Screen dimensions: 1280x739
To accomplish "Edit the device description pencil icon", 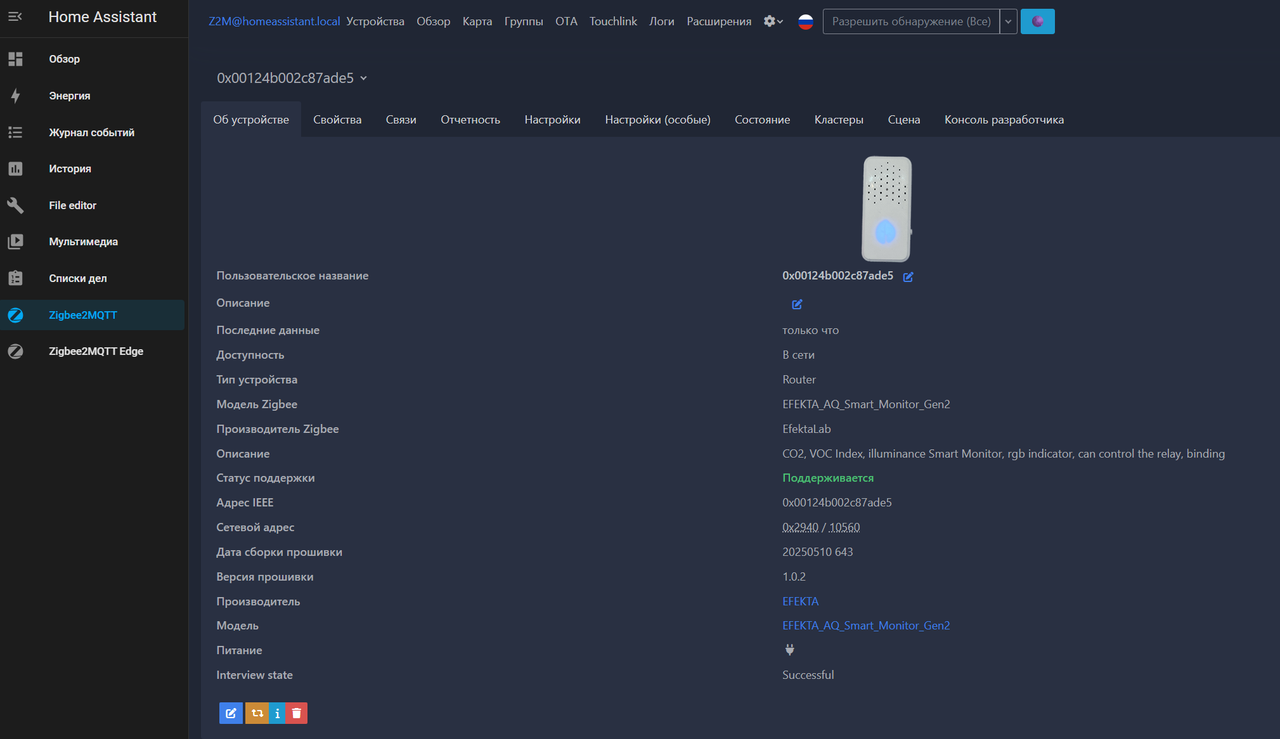I will (797, 304).
